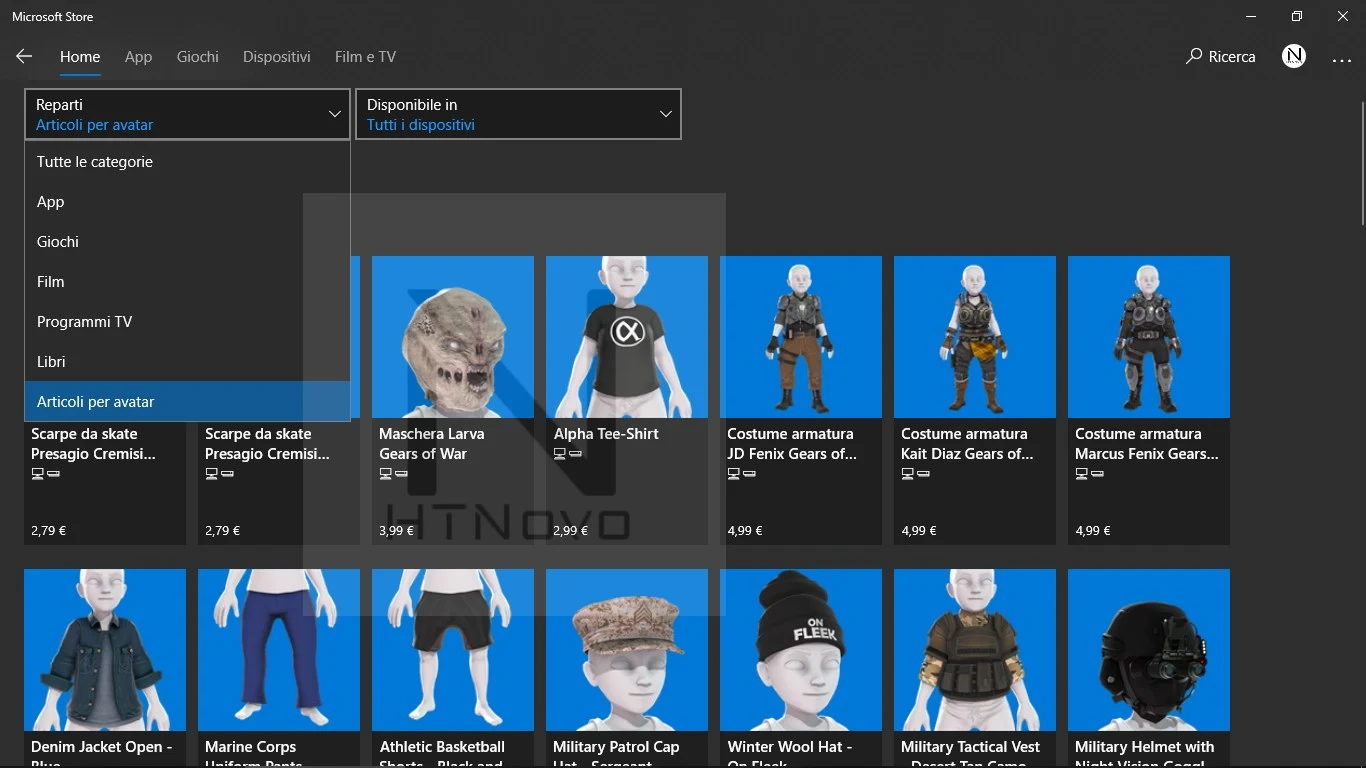Select Film in the Reparti list
1366x768 pixels.
click(x=187, y=282)
